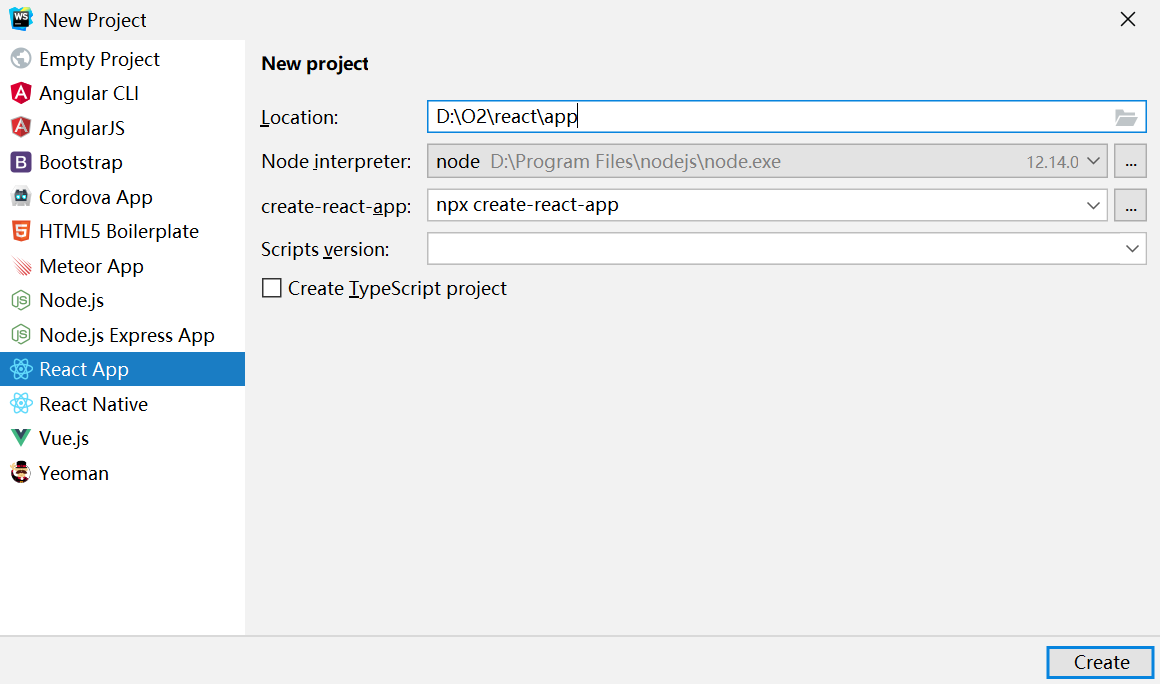Click the React App atom icon
The width and height of the screenshot is (1160, 684).
pos(21,369)
